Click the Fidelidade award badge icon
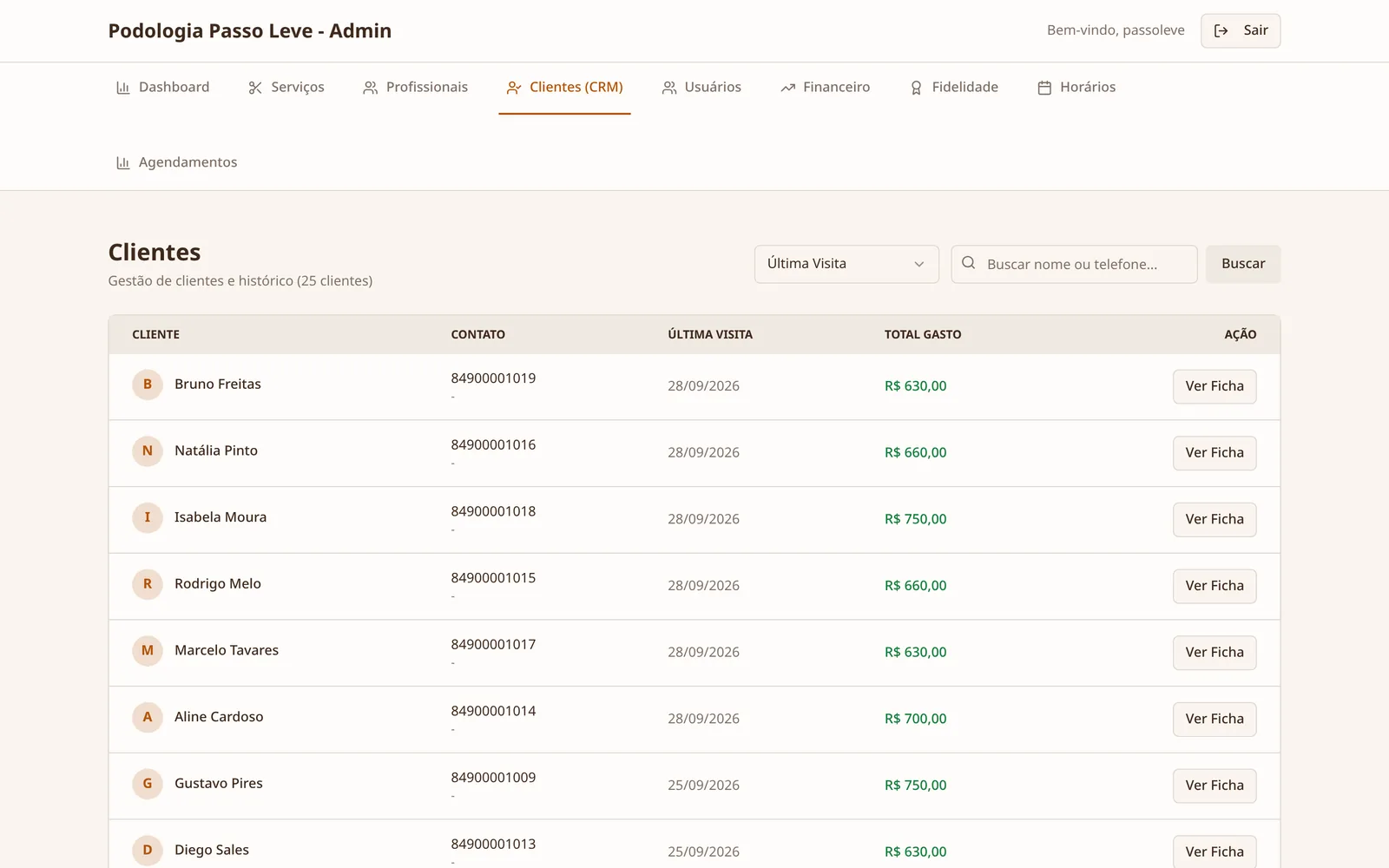 pos(916,88)
